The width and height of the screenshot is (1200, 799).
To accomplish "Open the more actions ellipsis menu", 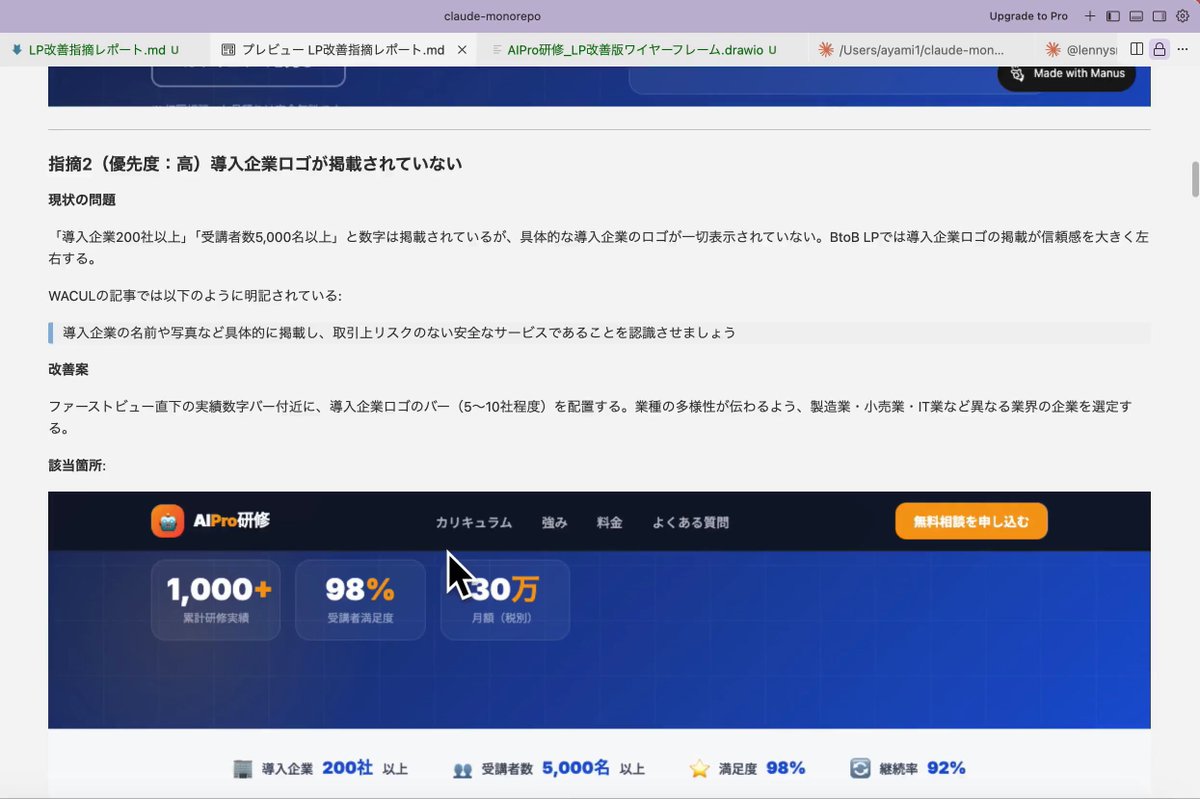I will click(1182, 49).
